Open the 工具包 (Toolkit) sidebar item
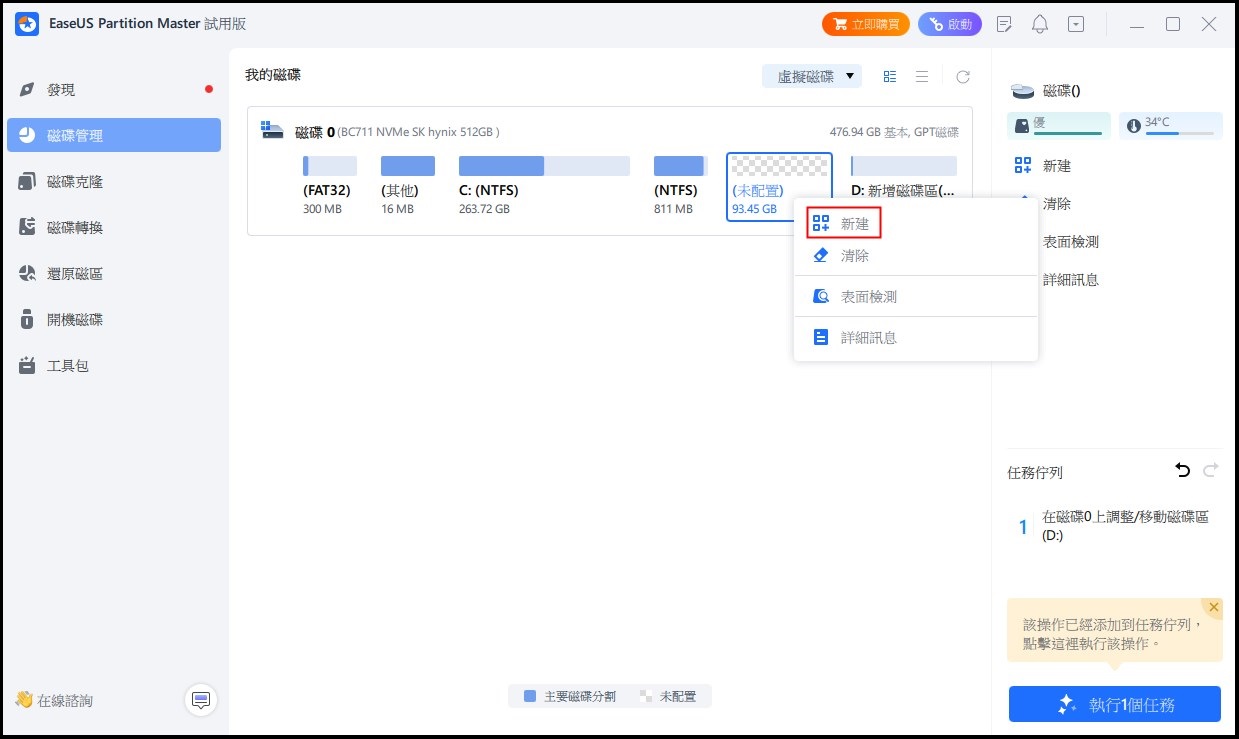Viewport: 1239px width, 739px height. pyautogui.click(x=68, y=366)
